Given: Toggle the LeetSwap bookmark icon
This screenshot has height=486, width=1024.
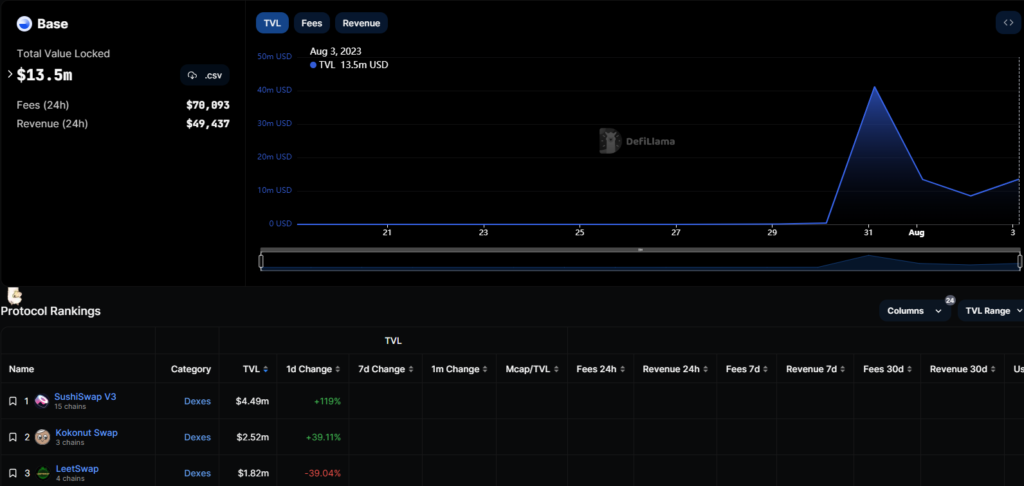Looking at the screenshot, I should coord(12,473).
